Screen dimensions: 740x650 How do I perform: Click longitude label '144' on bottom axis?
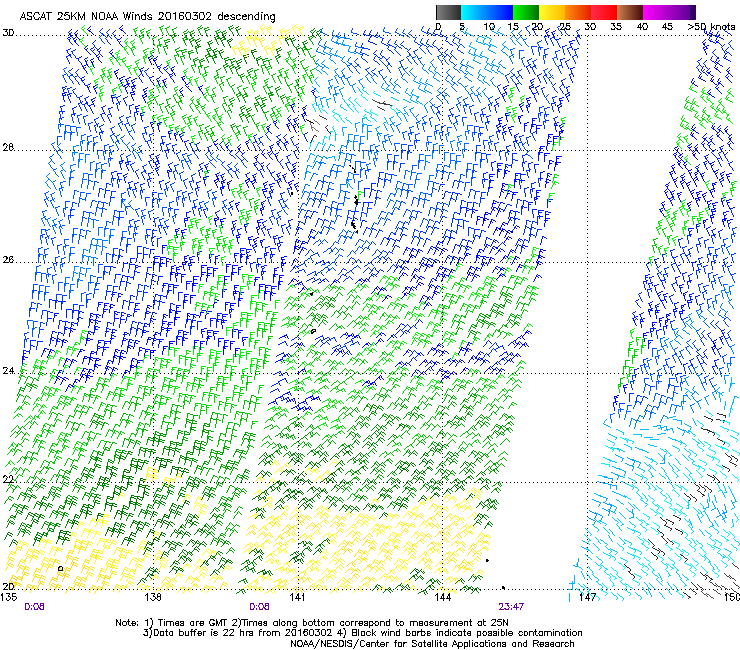coord(443,597)
